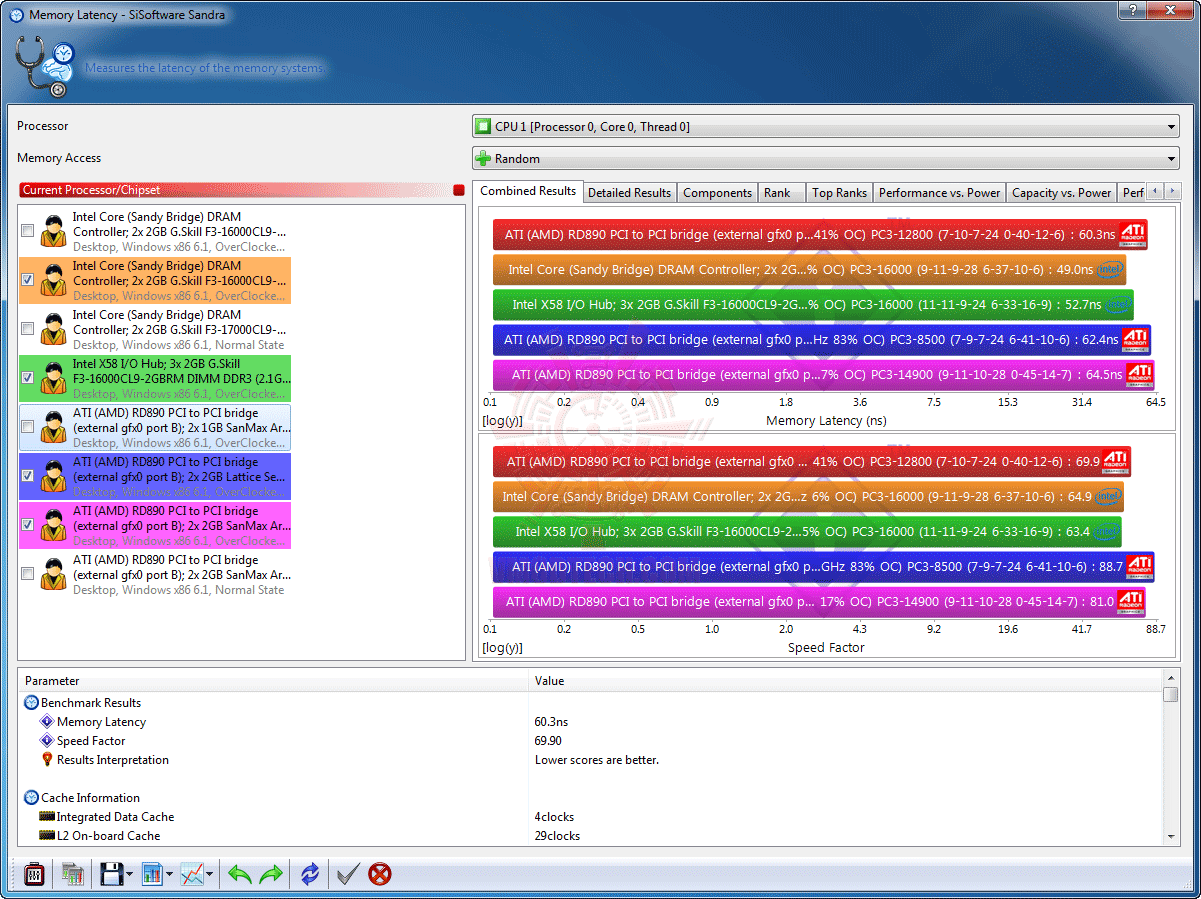Open the arrow next to the line graph icon
Viewport: 1201px width, 899px height.
click(210, 875)
